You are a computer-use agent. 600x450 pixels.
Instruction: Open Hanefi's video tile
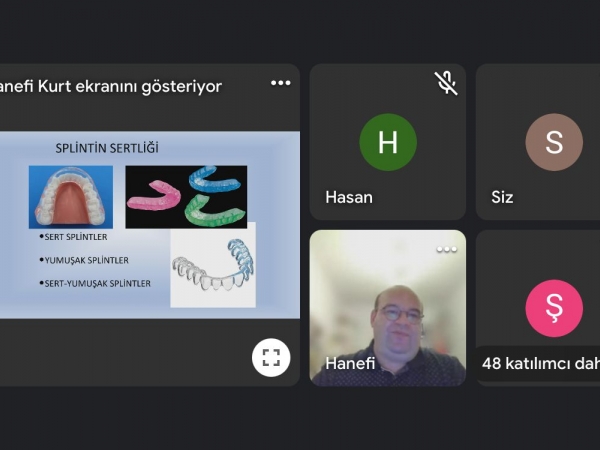pyautogui.click(x=388, y=308)
